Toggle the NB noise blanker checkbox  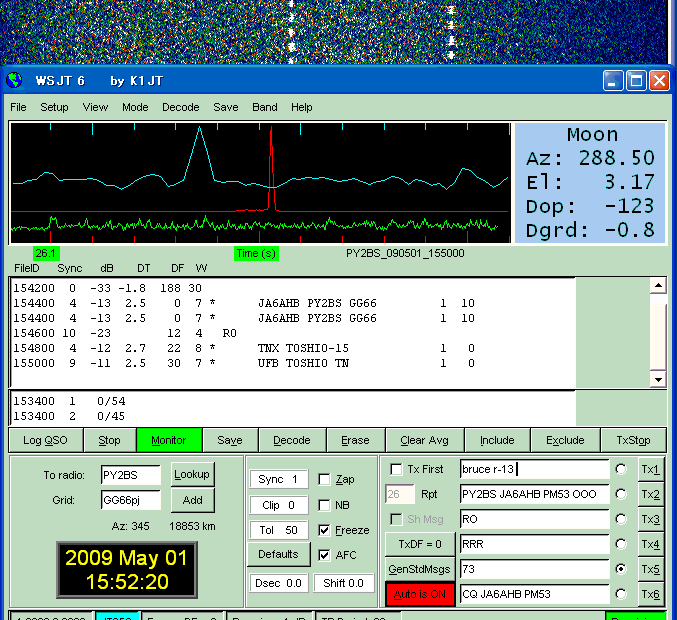(x=323, y=505)
